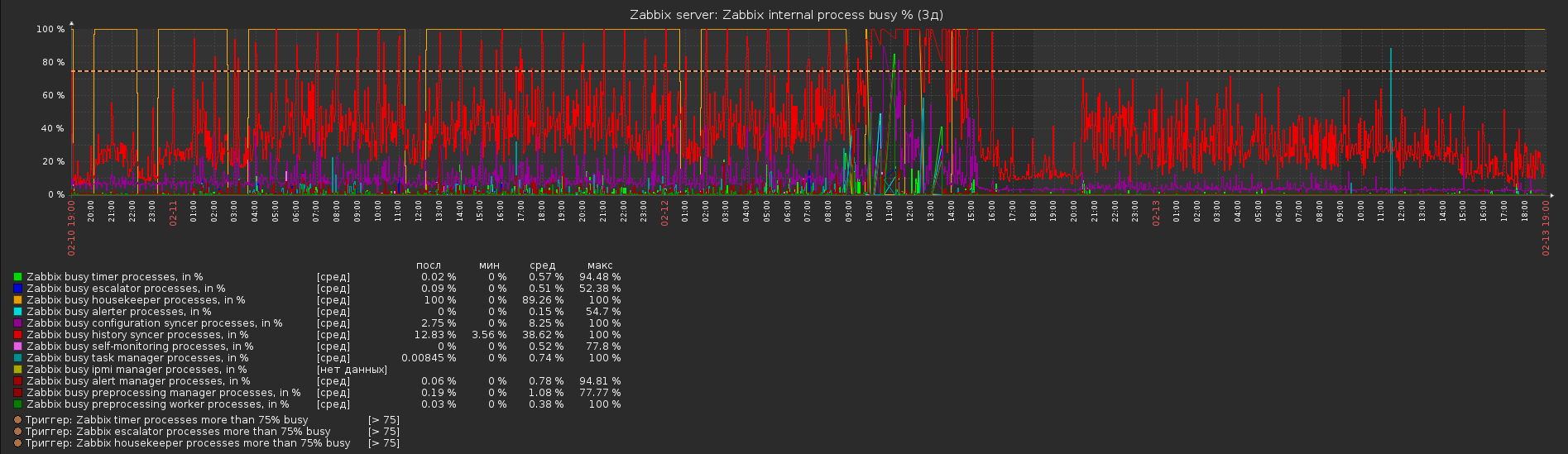Click the max value 94.81 % for alert manager
1568x454 pixels.
pyautogui.click(x=600, y=381)
